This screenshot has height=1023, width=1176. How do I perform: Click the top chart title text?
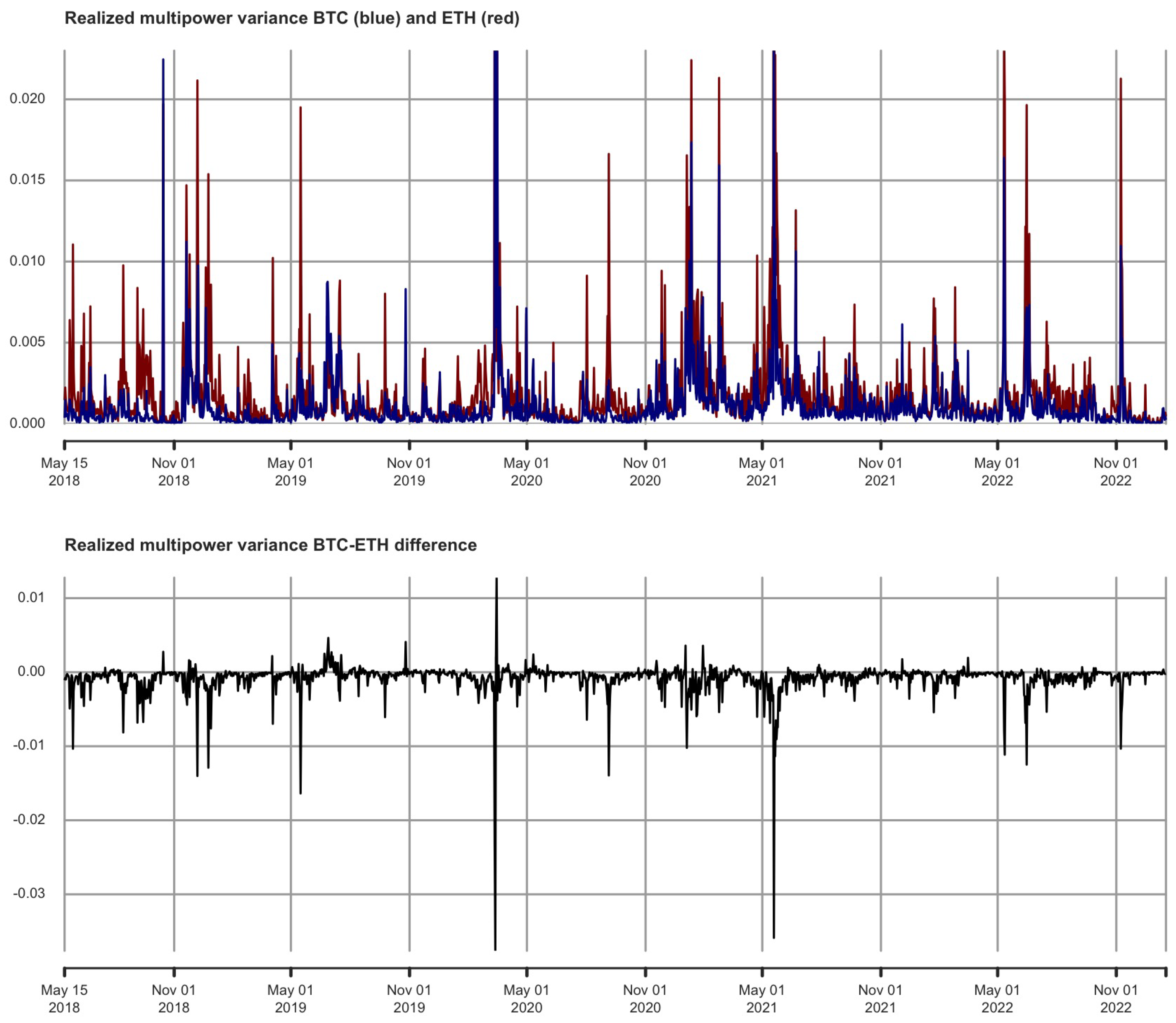click(x=292, y=18)
